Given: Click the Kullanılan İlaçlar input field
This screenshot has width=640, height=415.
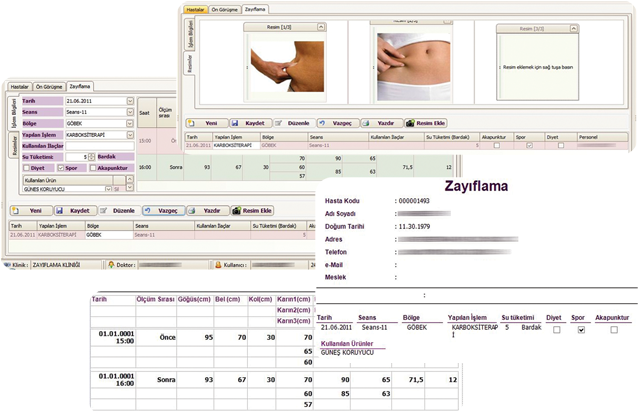Looking at the screenshot, I should pyautogui.click(x=98, y=145).
